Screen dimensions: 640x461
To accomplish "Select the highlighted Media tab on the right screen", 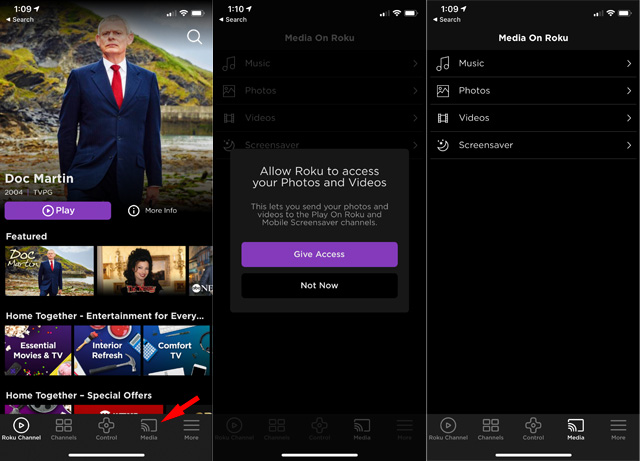I will click(x=576, y=429).
